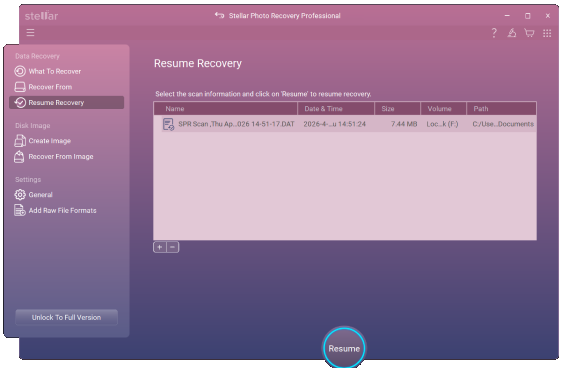This screenshot has height=368, width=568.
Task: Open the apps grid icon
Action: point(547,33)
